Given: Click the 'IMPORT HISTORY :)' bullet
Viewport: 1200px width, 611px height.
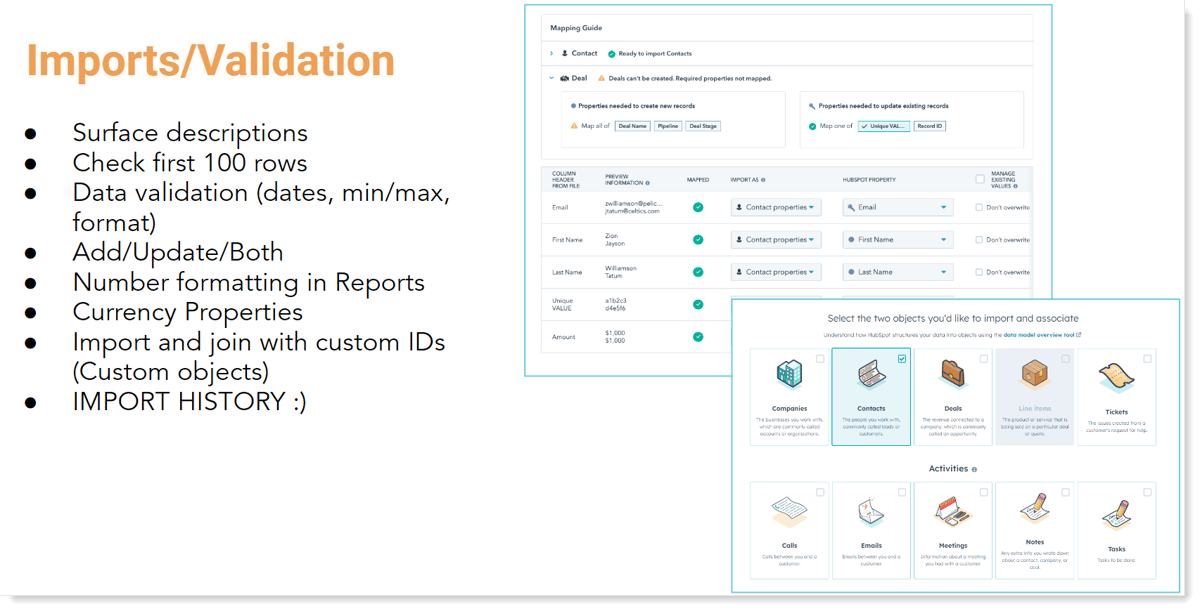Looking at the screenshot, I should click(190, 402).
